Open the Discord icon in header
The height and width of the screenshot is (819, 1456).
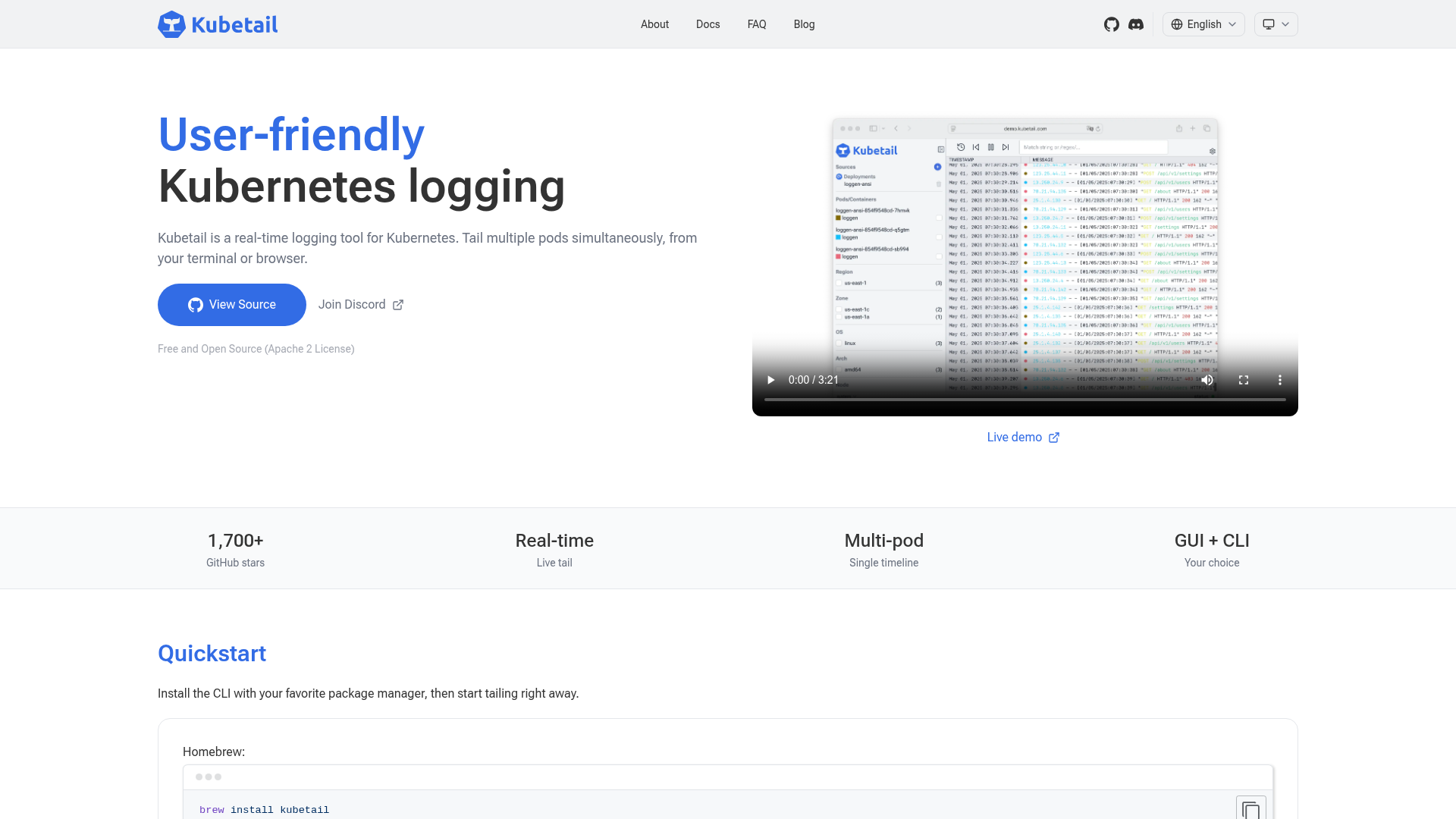coord(1136,24)
